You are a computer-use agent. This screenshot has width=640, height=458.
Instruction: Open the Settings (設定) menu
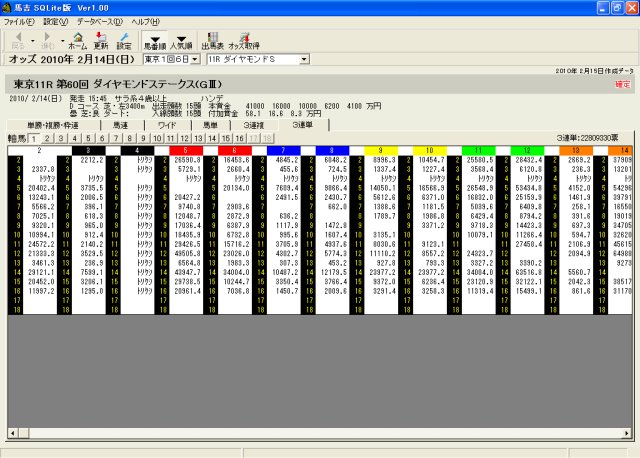pyautogui.click(x=56, y=22)
